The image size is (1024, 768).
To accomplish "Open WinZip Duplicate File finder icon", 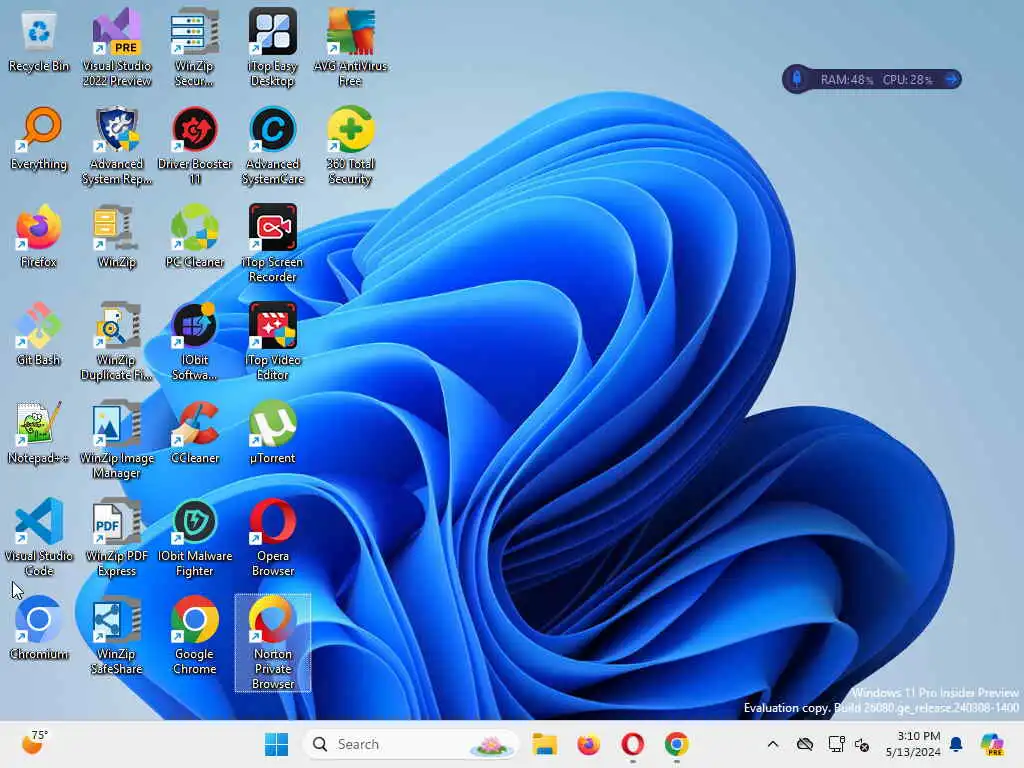I will (x=117, y=342).
